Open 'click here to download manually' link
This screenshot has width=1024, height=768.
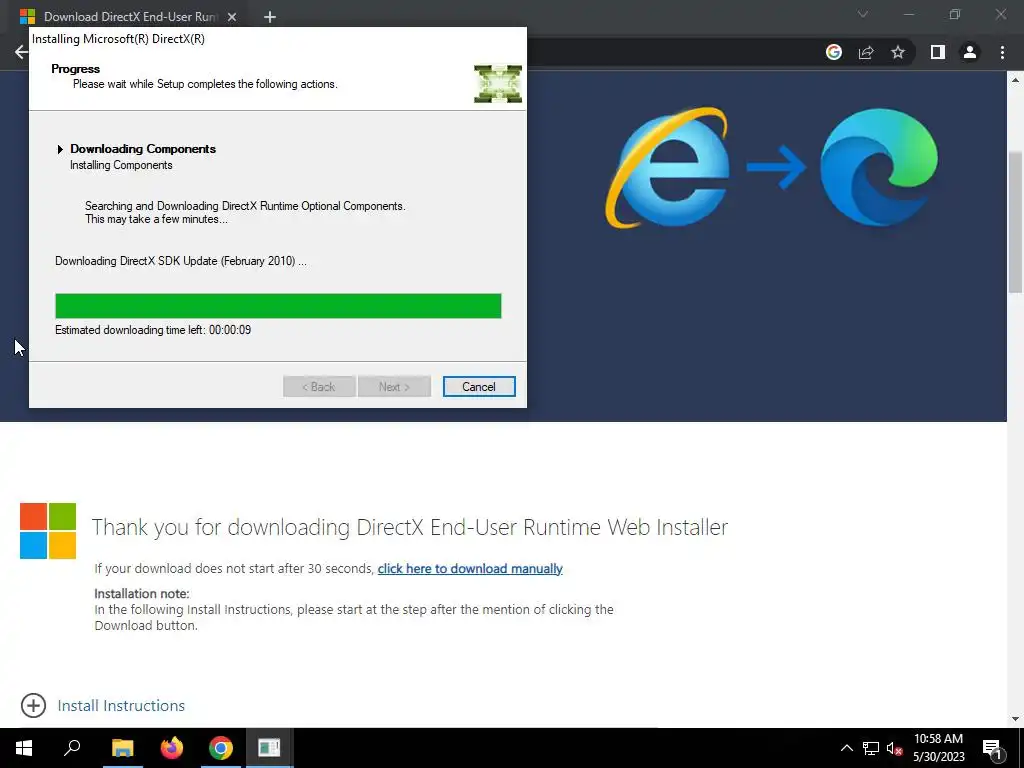point(470,569)
